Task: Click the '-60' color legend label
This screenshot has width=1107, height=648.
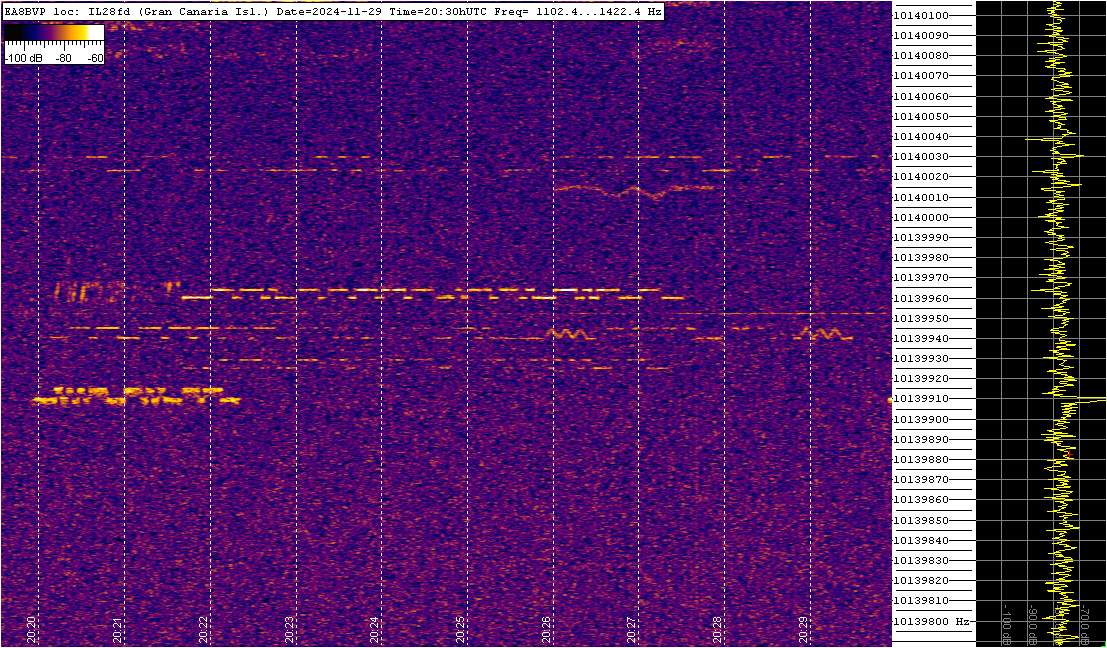Action: pyautogui.click(x=94, y=58)
